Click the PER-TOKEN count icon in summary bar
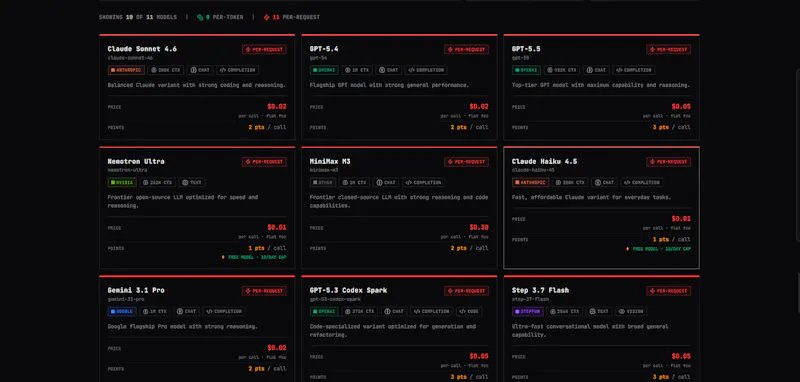 coord(200,17)
